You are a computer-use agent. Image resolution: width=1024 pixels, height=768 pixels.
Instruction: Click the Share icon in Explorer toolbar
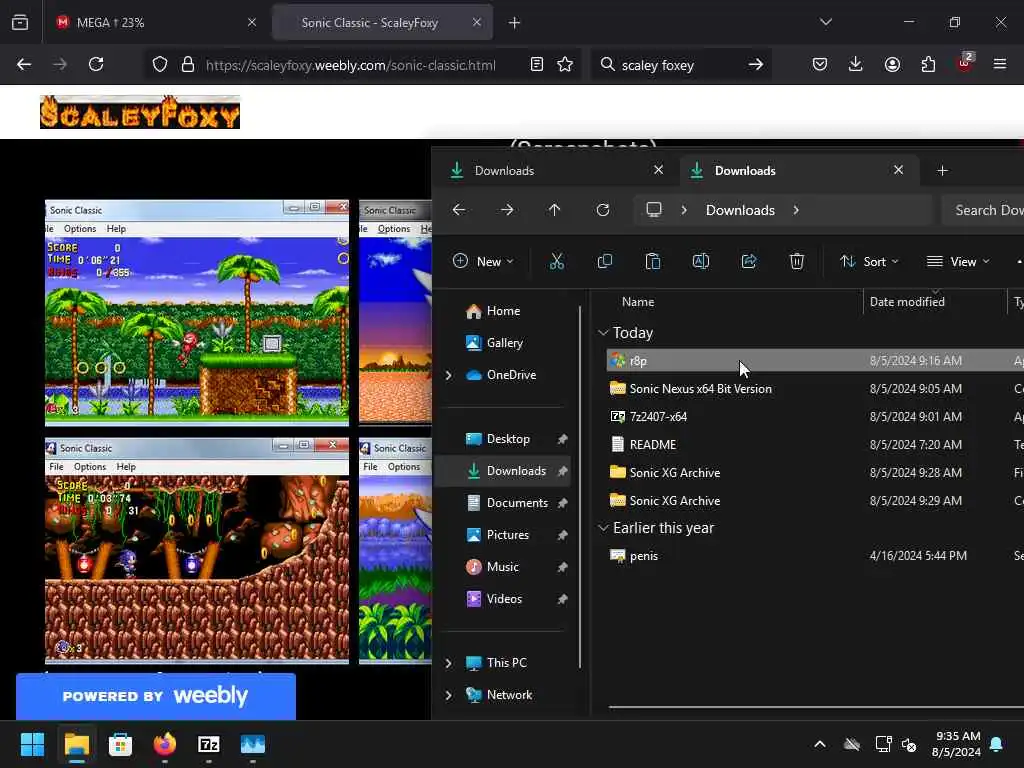coord(749,262)
